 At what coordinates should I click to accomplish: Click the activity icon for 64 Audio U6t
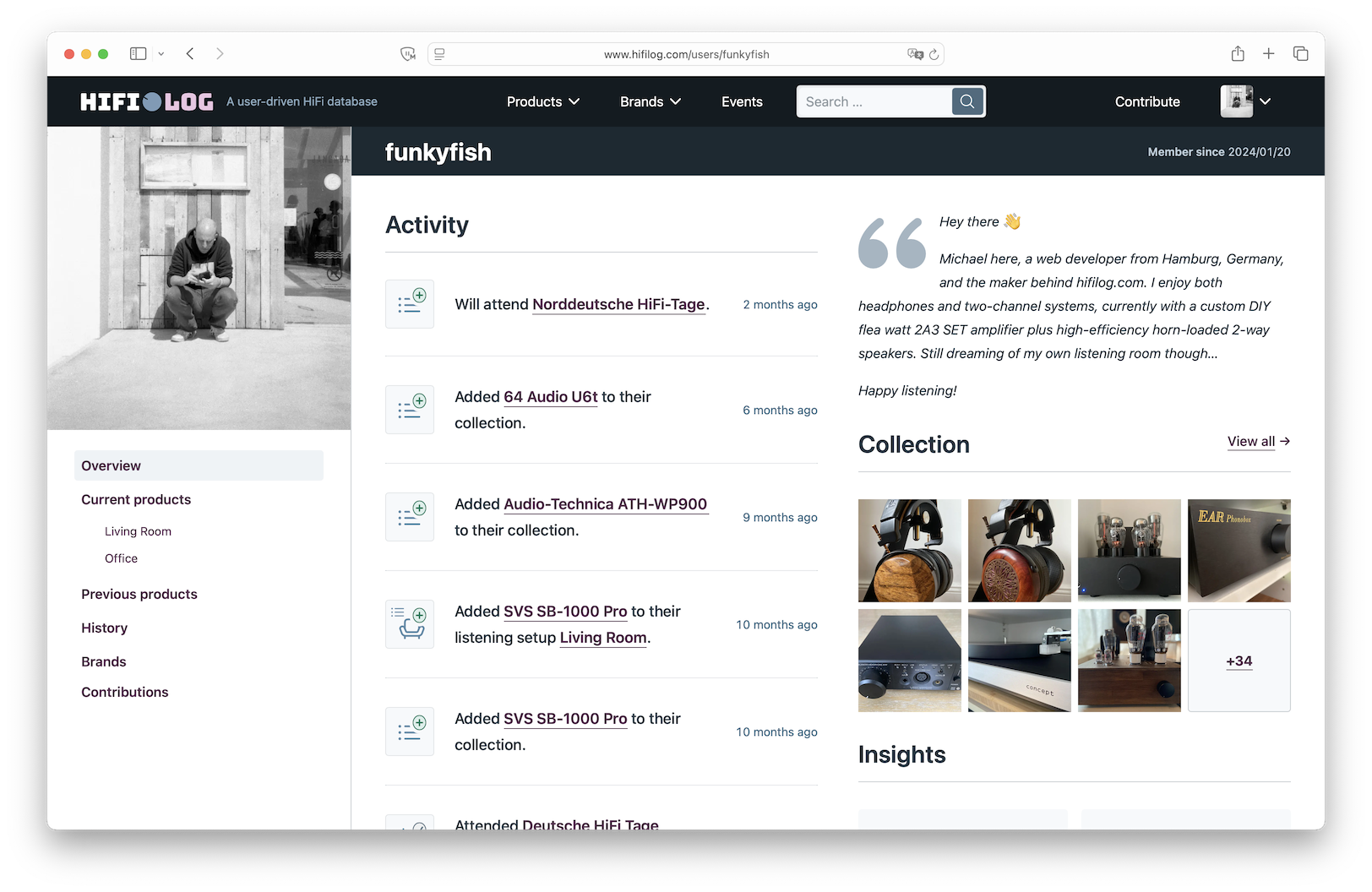pyautogui.click(x=410, y=410)
